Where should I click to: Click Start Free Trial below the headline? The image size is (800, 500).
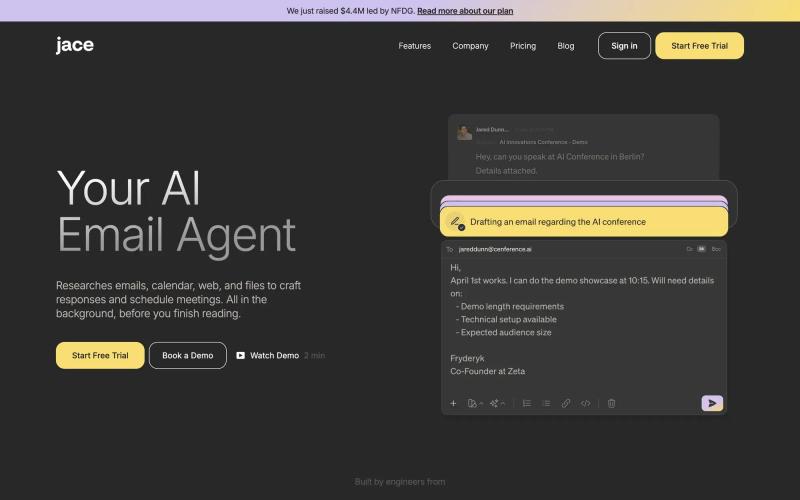(100, 356)
